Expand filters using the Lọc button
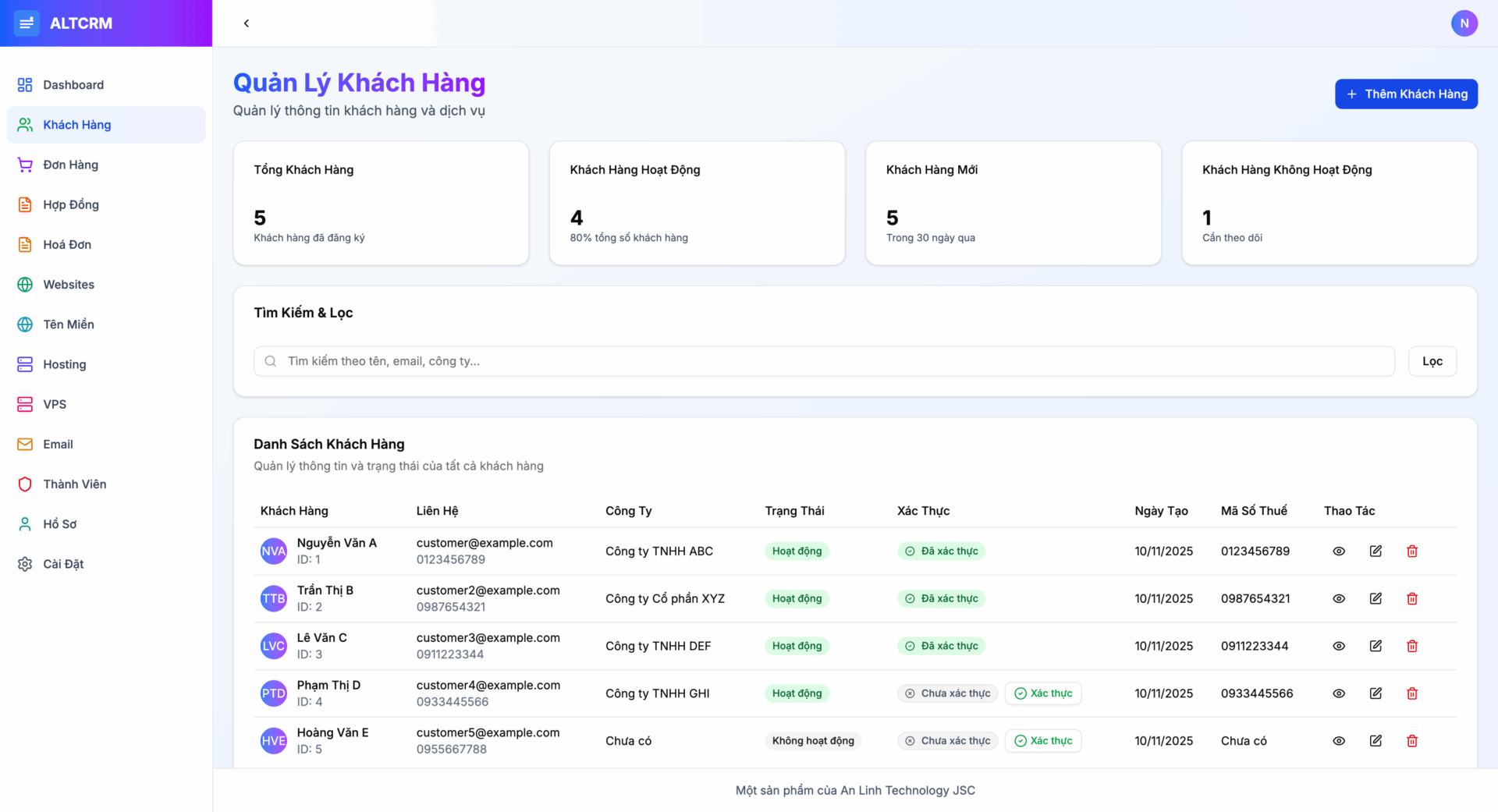1498x812 pixels. (x=1432, y=360)
